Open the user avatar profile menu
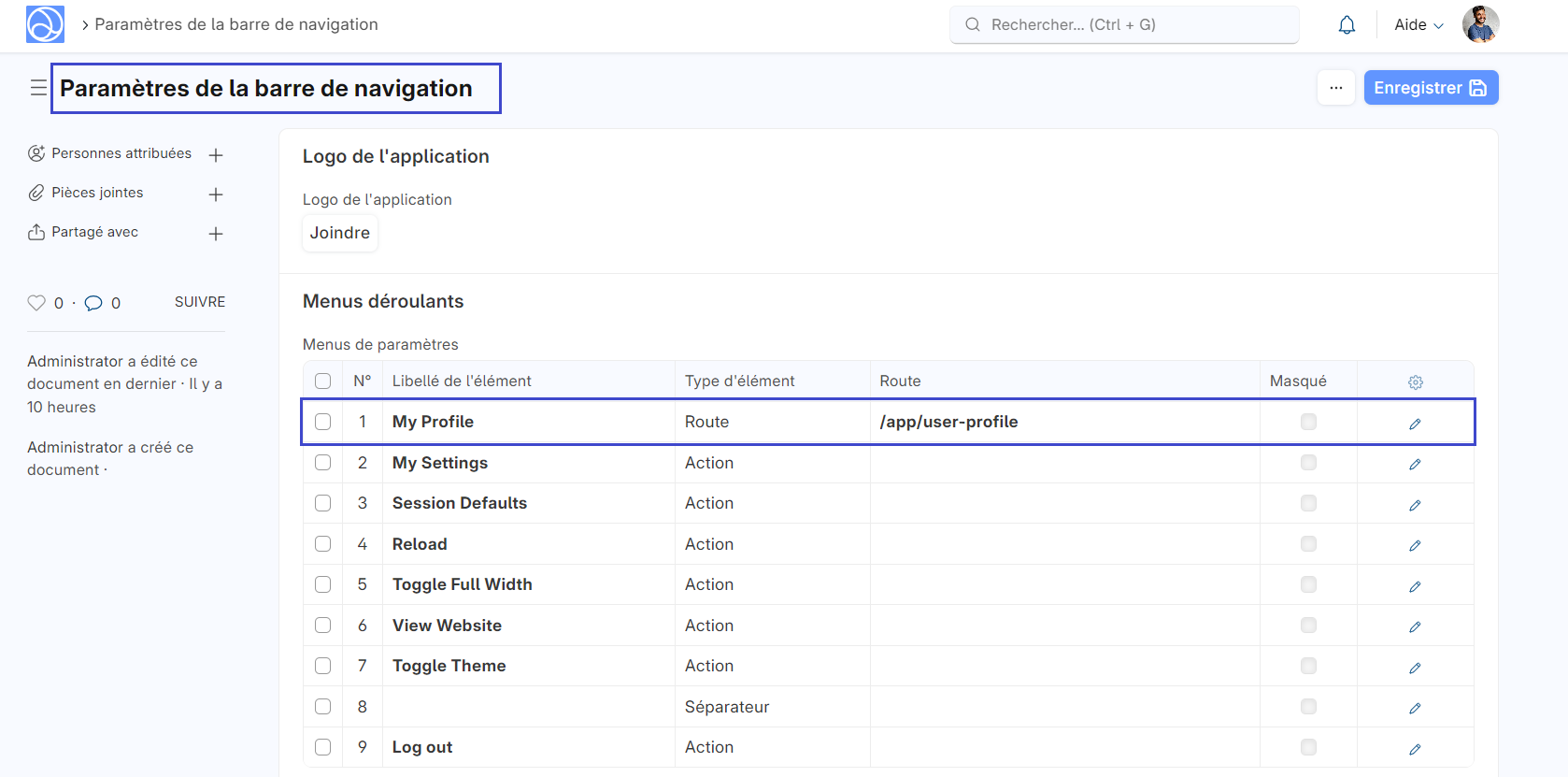The width and height of the screenshot is (1568, 777). coord(1480,25)
